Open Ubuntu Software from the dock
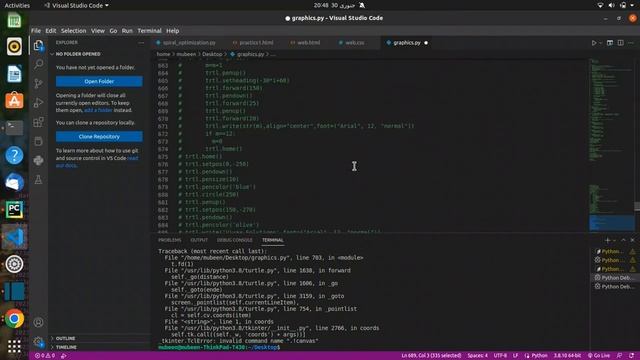This screenshot has width=640, height=360. click(14, 100)
